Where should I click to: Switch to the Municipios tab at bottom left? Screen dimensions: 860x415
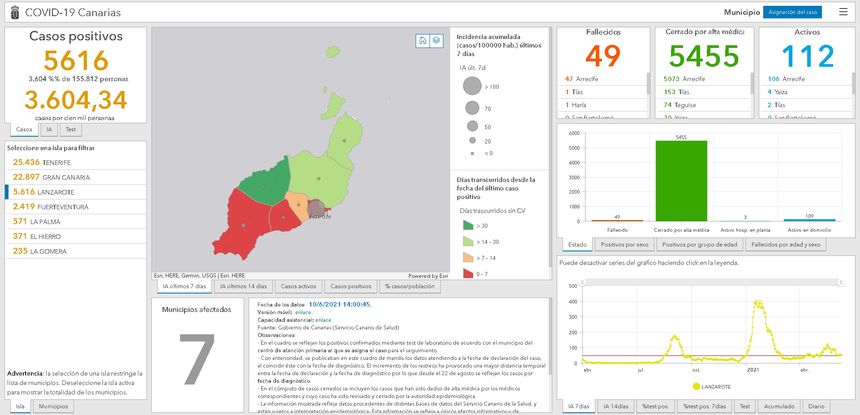pos(50,407)
